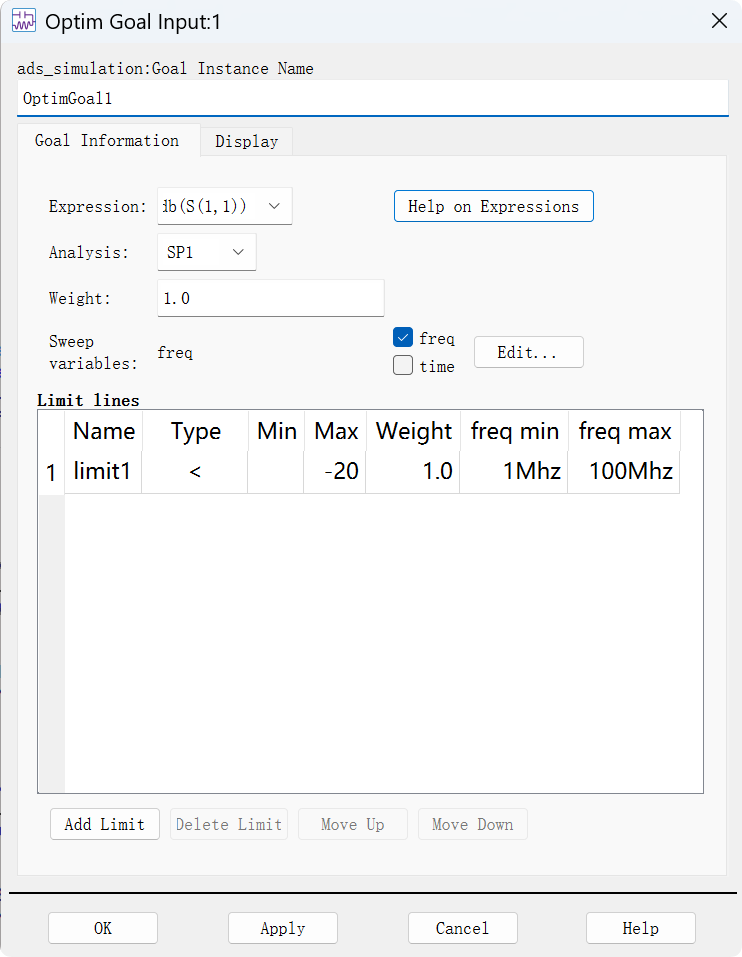Click the Type cell showing less-than
742x957 pixels.
(195, 472)
